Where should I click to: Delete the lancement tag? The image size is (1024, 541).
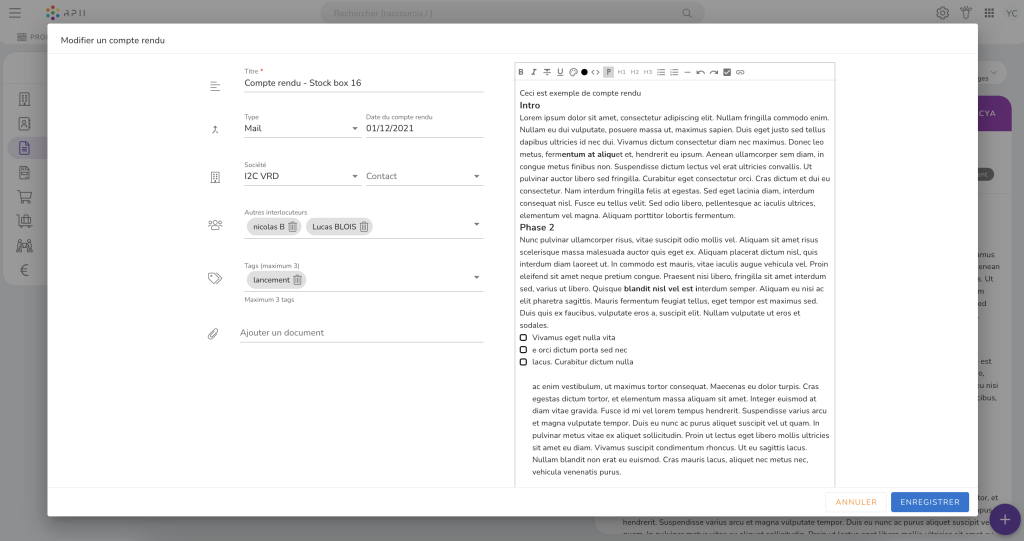coord(297,280)
